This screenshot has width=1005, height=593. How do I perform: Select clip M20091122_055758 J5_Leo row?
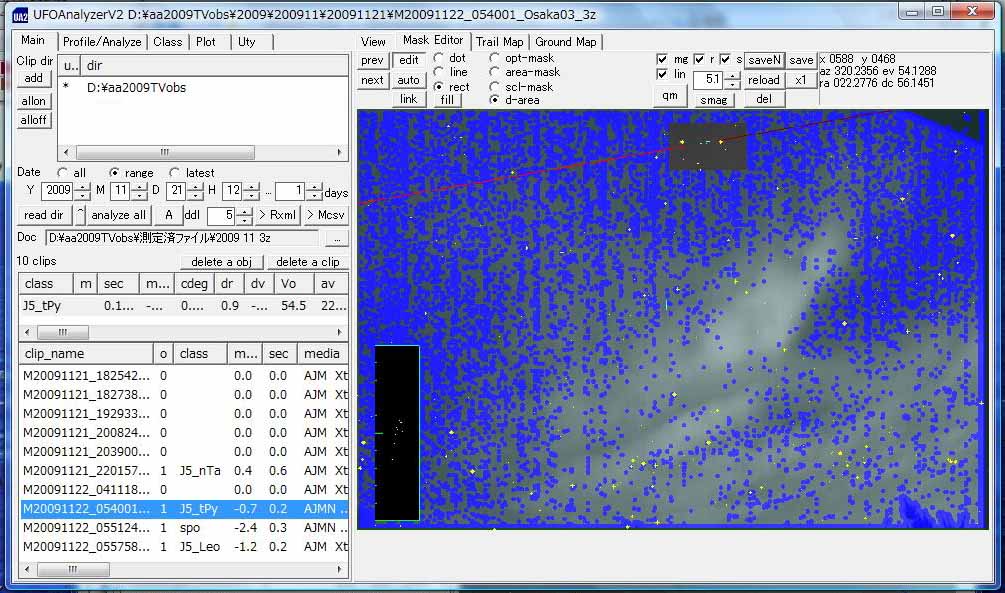pos(185,547)
